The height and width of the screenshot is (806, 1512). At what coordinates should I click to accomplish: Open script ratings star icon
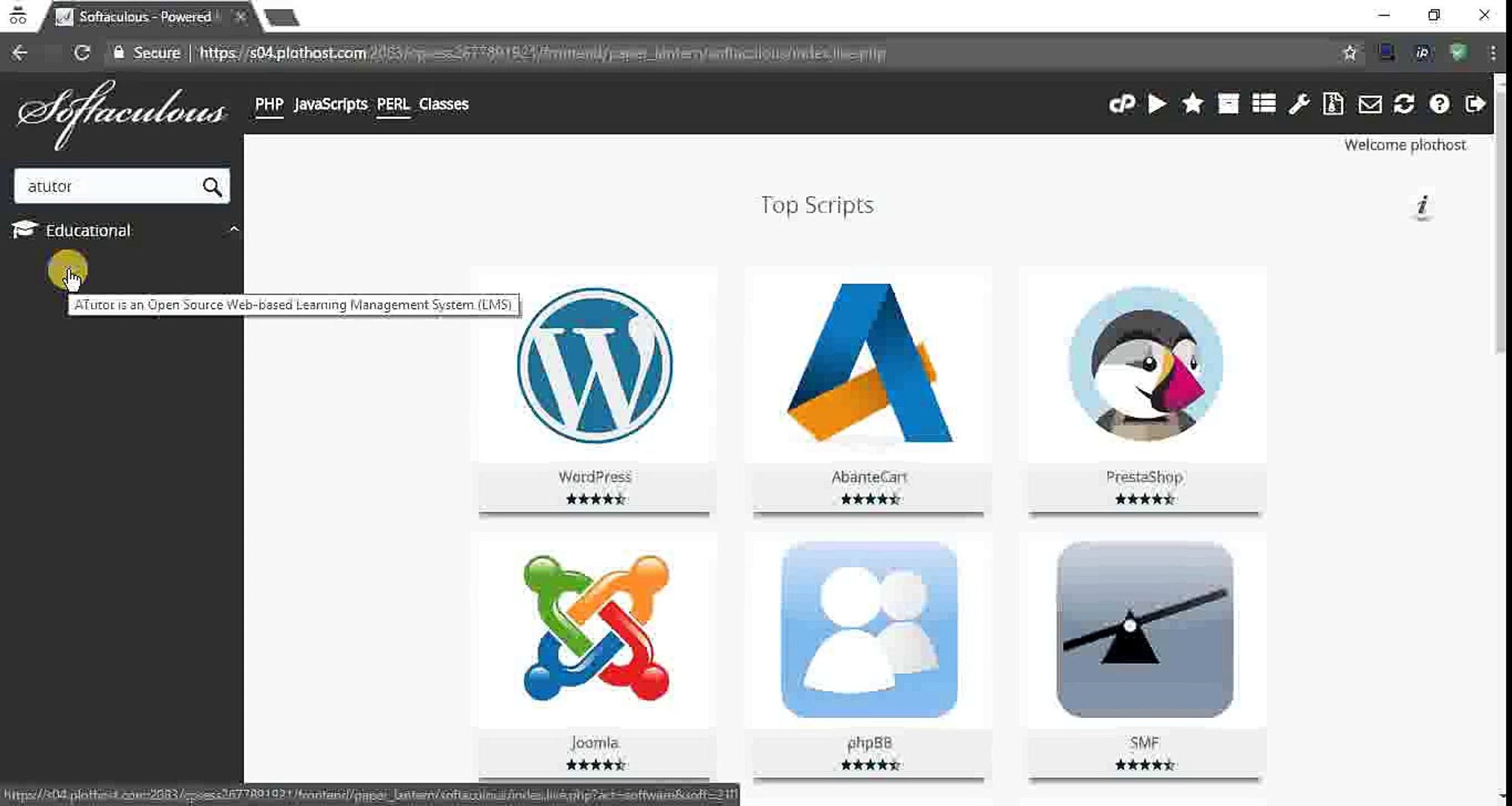(x=1193, y=104)
